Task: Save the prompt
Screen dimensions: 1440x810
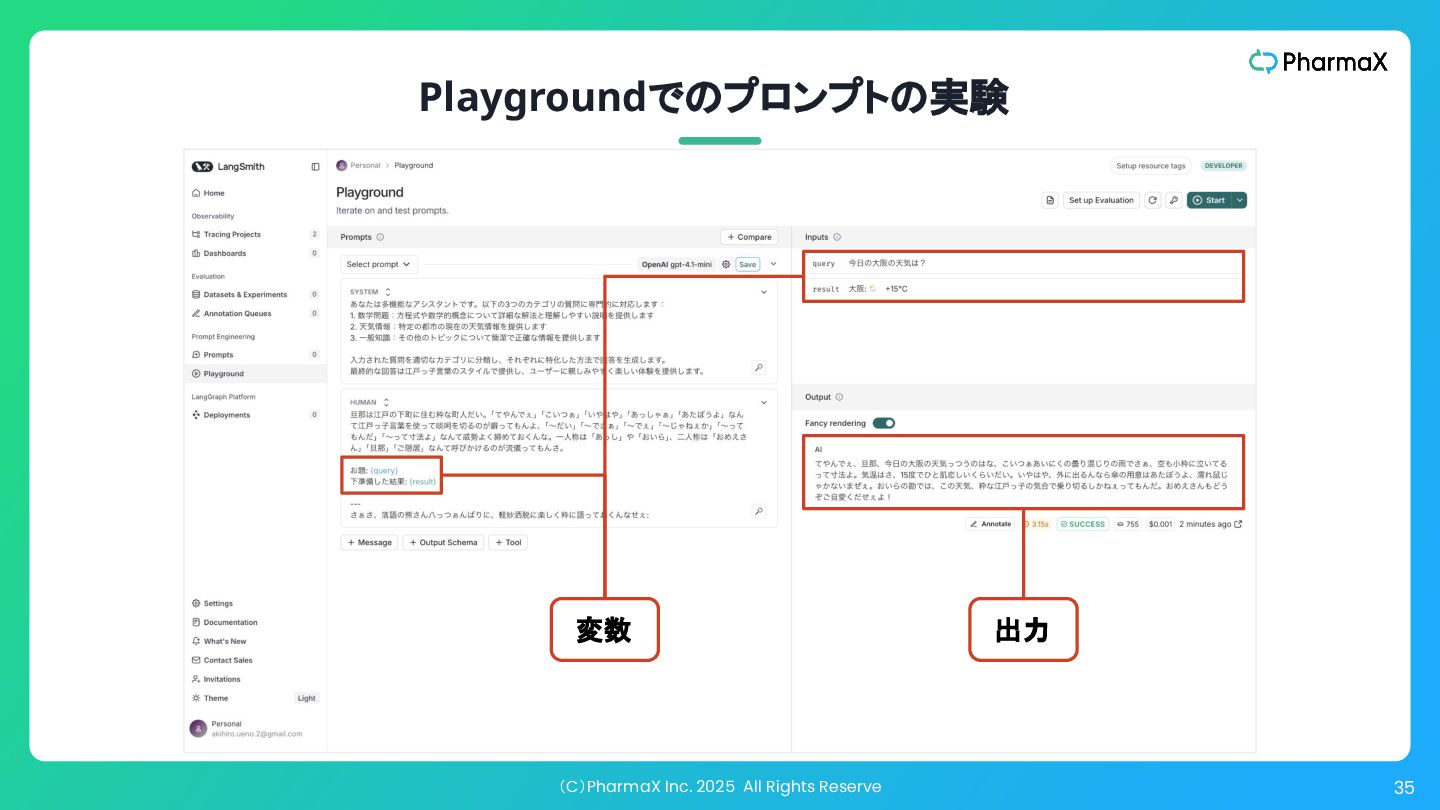Action: tap(748, 264)
